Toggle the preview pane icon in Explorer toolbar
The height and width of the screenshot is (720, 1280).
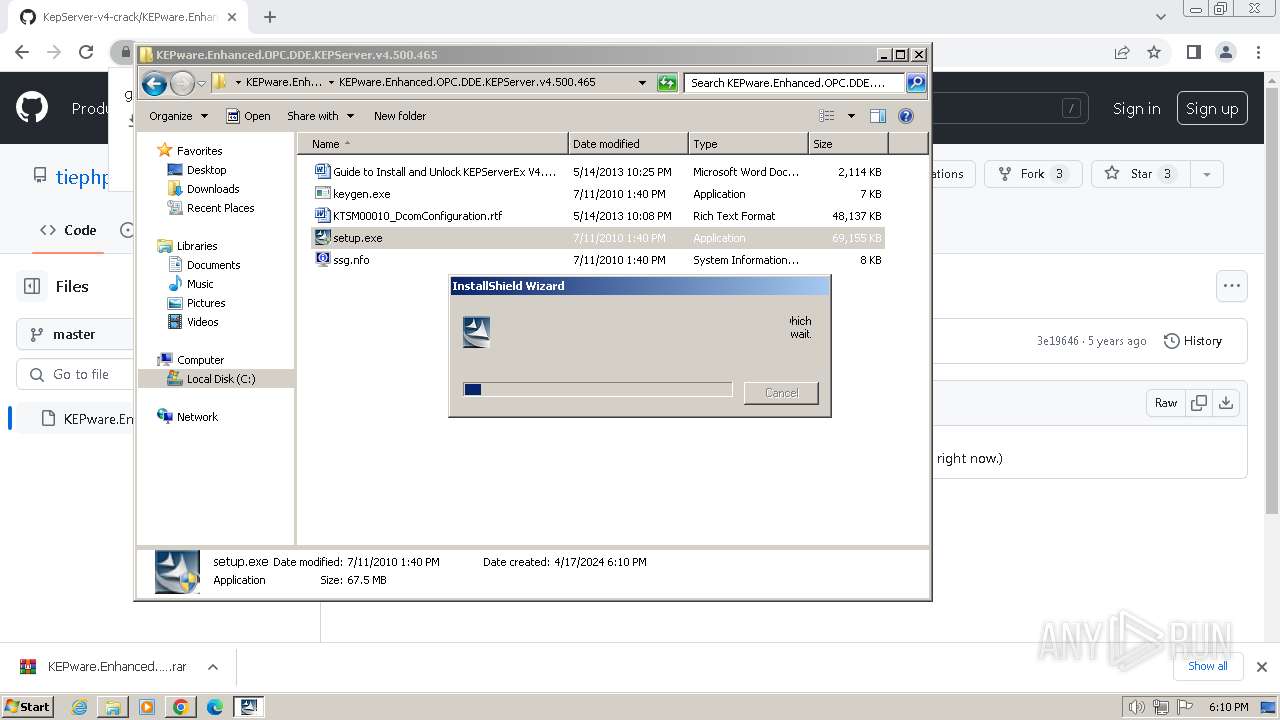click(878, 116)
